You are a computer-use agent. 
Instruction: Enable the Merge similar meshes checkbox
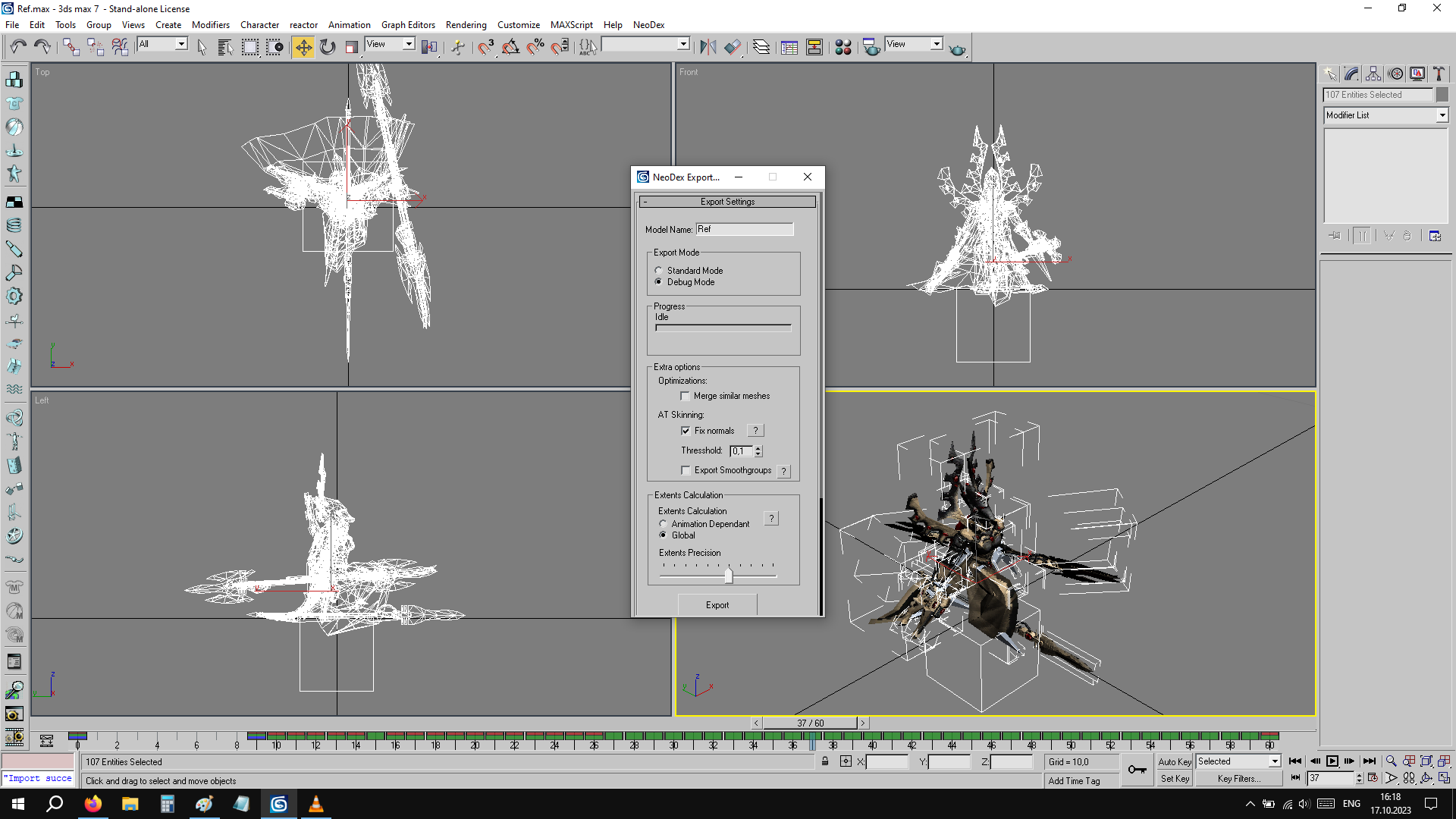[x=686, y=396]
